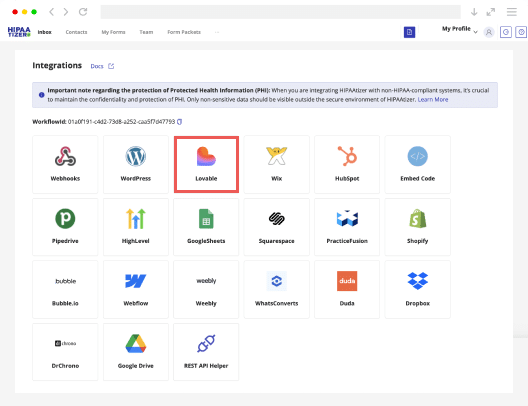Open the user avatar icon
This screenshot has width=528, height=406.
pyautogui.click(x=489, y=32)
